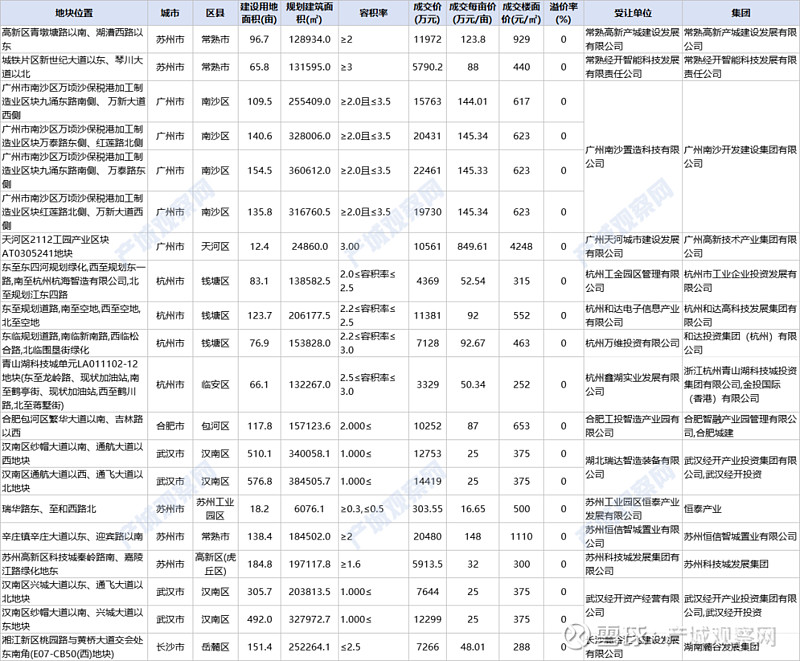The width and height of the screenshot is (800, 661).
Task: Select the land area cell 492.0
Action: [x=259, y=619]
